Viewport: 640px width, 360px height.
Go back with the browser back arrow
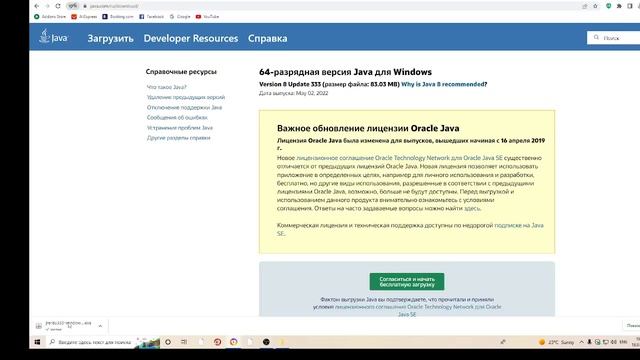pos(37,6)
